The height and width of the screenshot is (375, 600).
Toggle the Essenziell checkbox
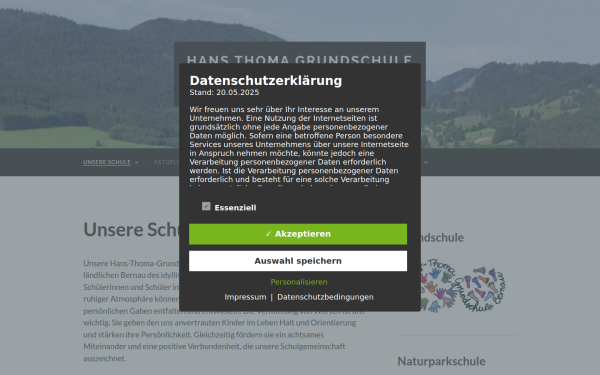[206, 207]
